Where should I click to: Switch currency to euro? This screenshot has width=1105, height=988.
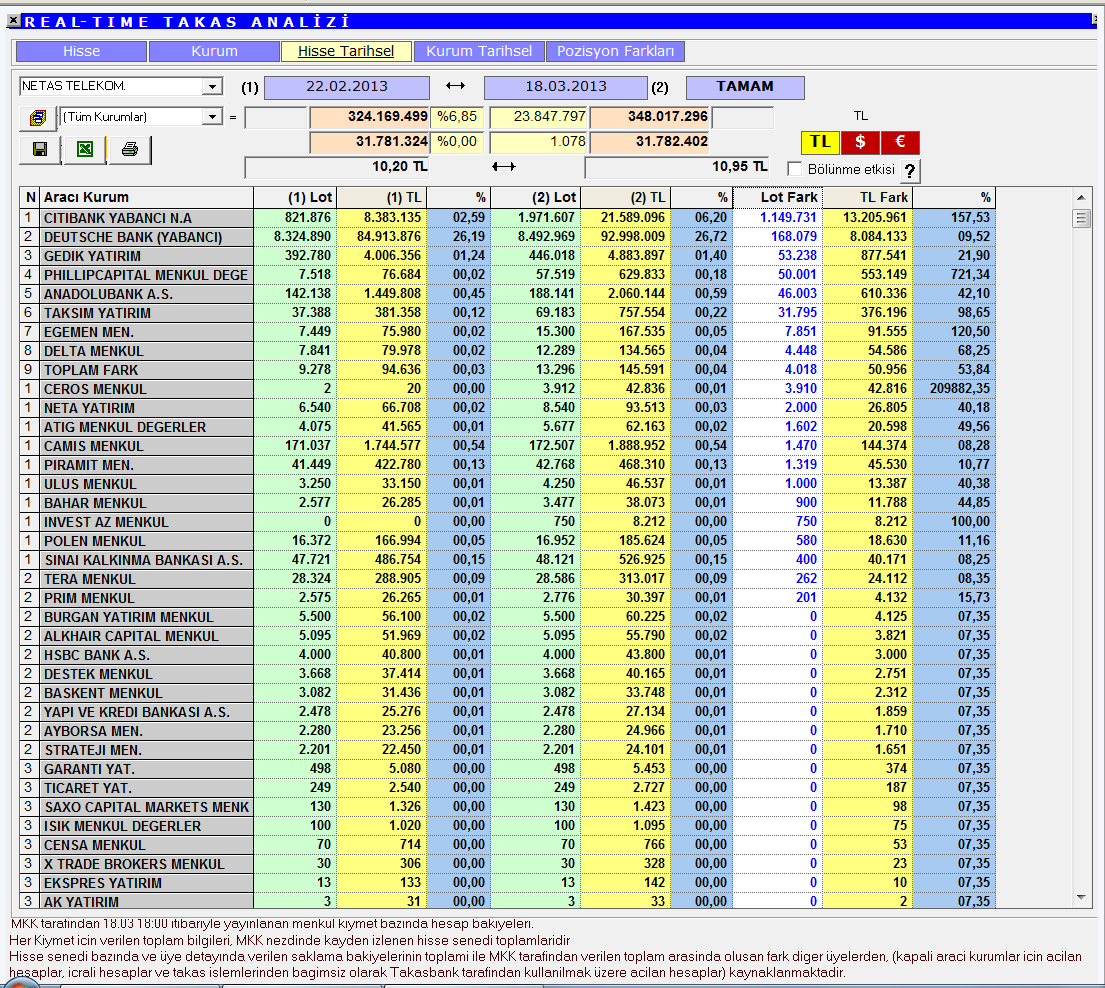pyautogui.click(x=900, y=142)
